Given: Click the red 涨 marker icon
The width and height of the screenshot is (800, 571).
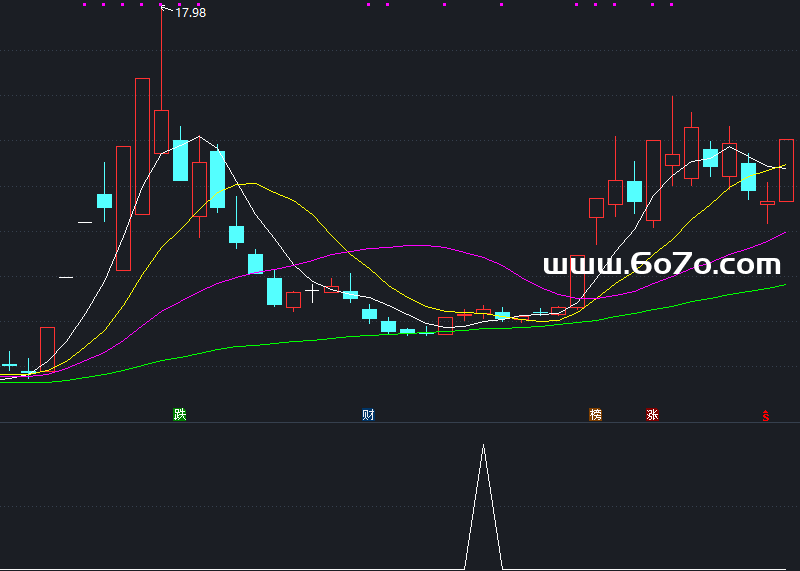Looking at the screenshot, I should click(x=652, y=414).
